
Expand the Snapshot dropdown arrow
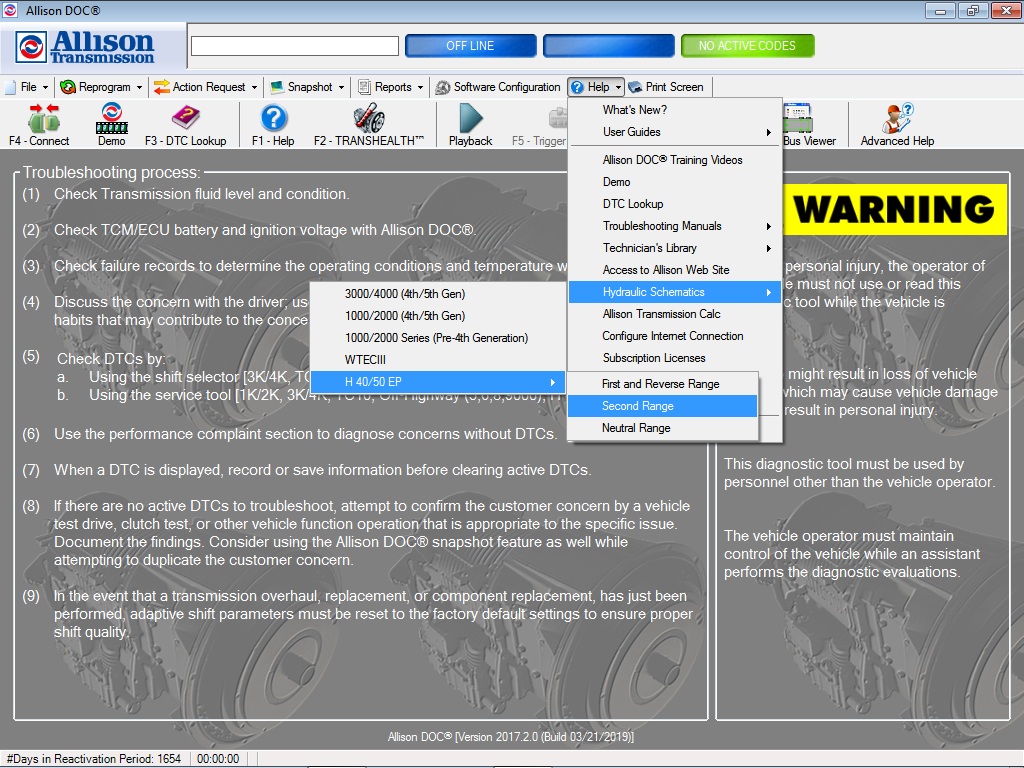[341, 88]
